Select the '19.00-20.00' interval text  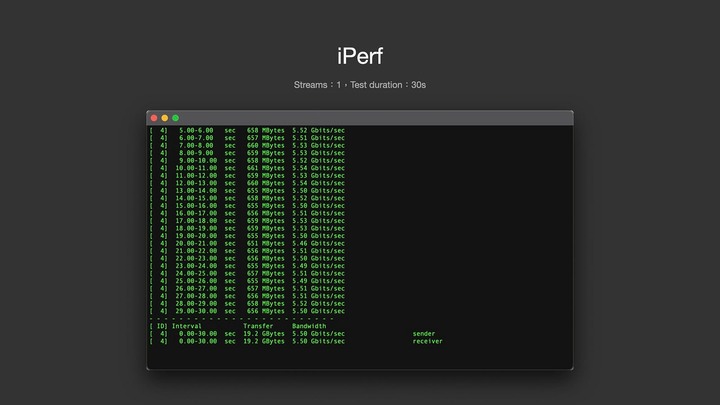pyautogui.click(x=196, y=236)
